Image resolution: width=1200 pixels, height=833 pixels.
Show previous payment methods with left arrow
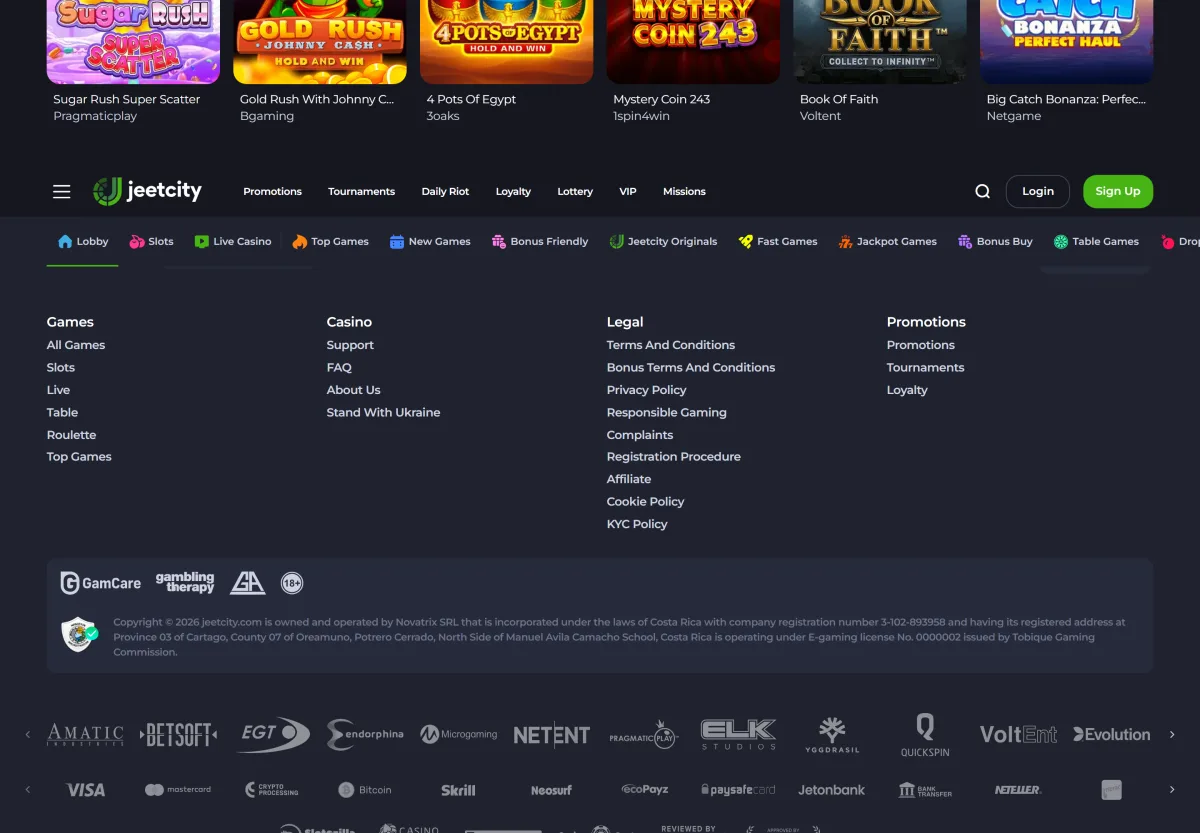[x=28, y=790]
